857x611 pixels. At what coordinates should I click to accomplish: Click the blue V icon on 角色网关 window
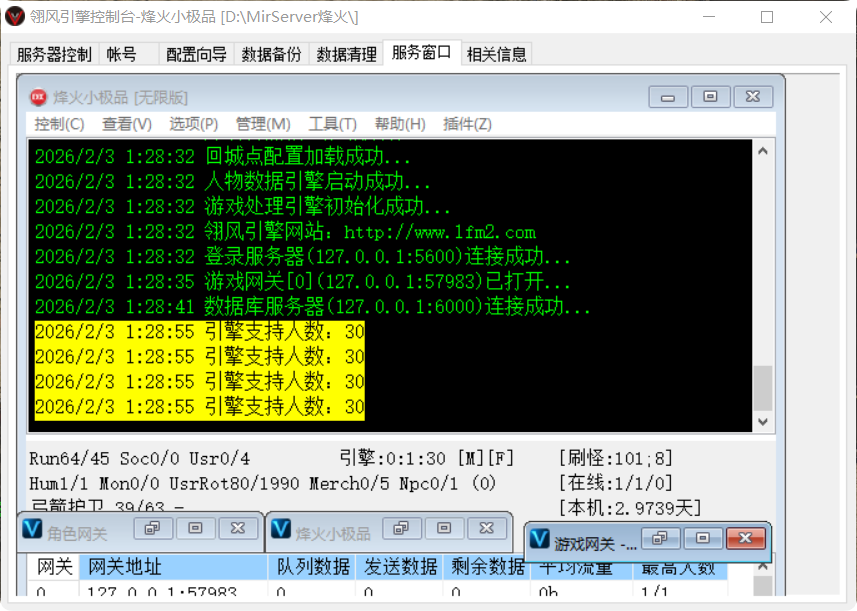(32, 528)
